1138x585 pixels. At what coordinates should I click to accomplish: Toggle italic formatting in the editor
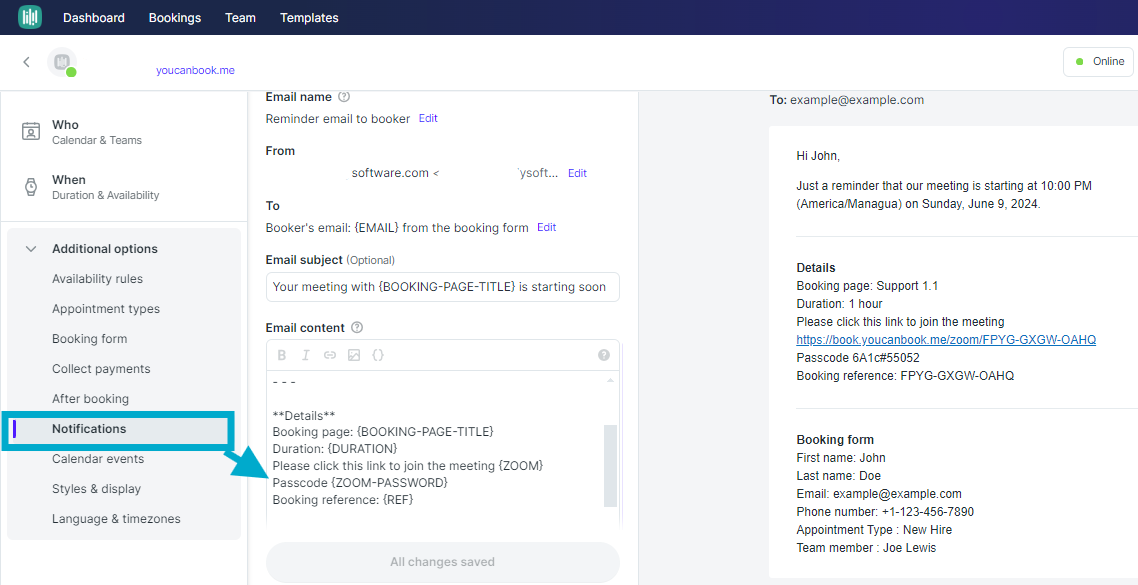click(306, 355)
